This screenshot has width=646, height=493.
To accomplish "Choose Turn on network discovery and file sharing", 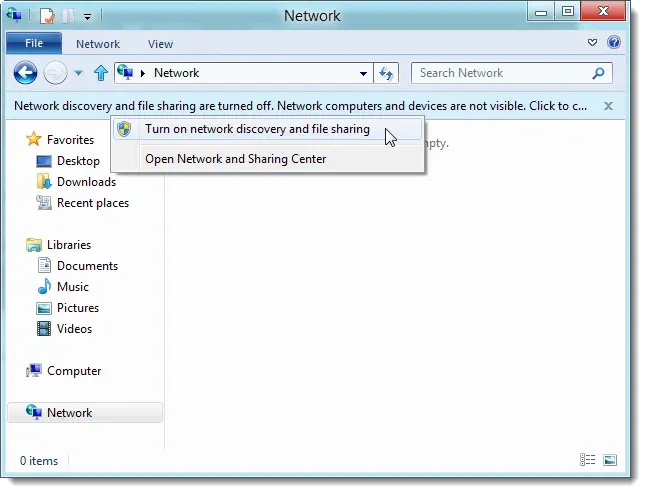I will coord(267,129).
